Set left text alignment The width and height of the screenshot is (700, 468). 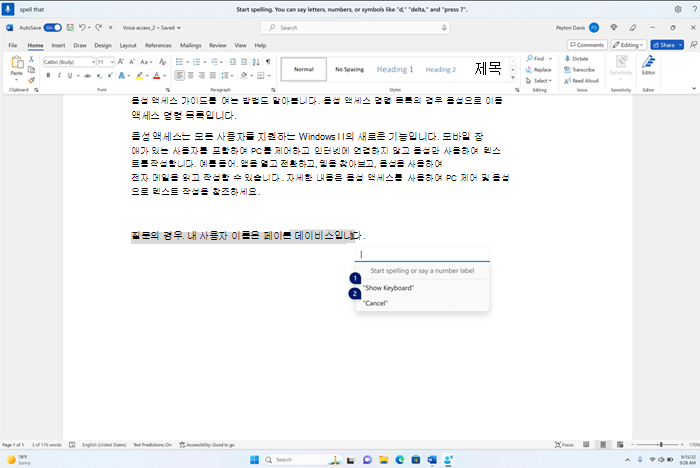179,75
